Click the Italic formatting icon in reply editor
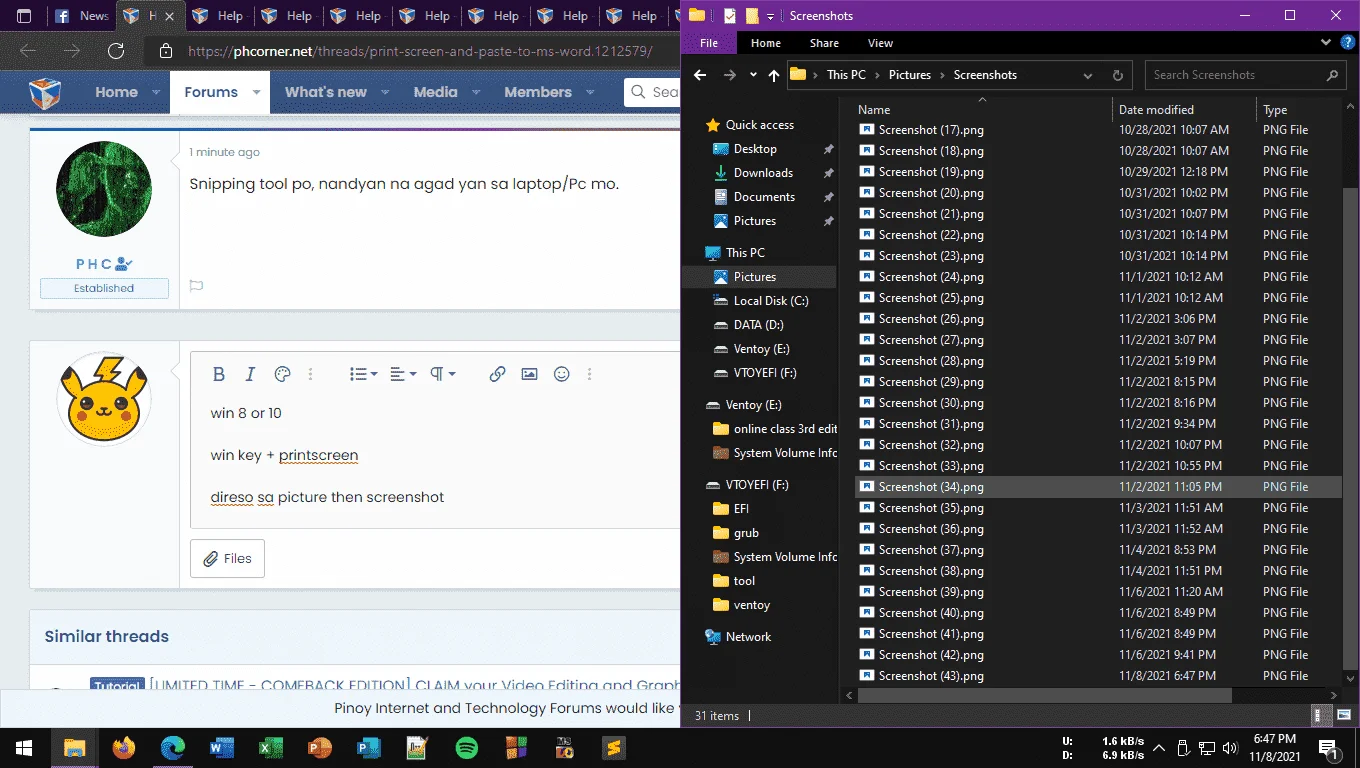The height and width of the screenshot is (768, 1360). pos(251,374)
